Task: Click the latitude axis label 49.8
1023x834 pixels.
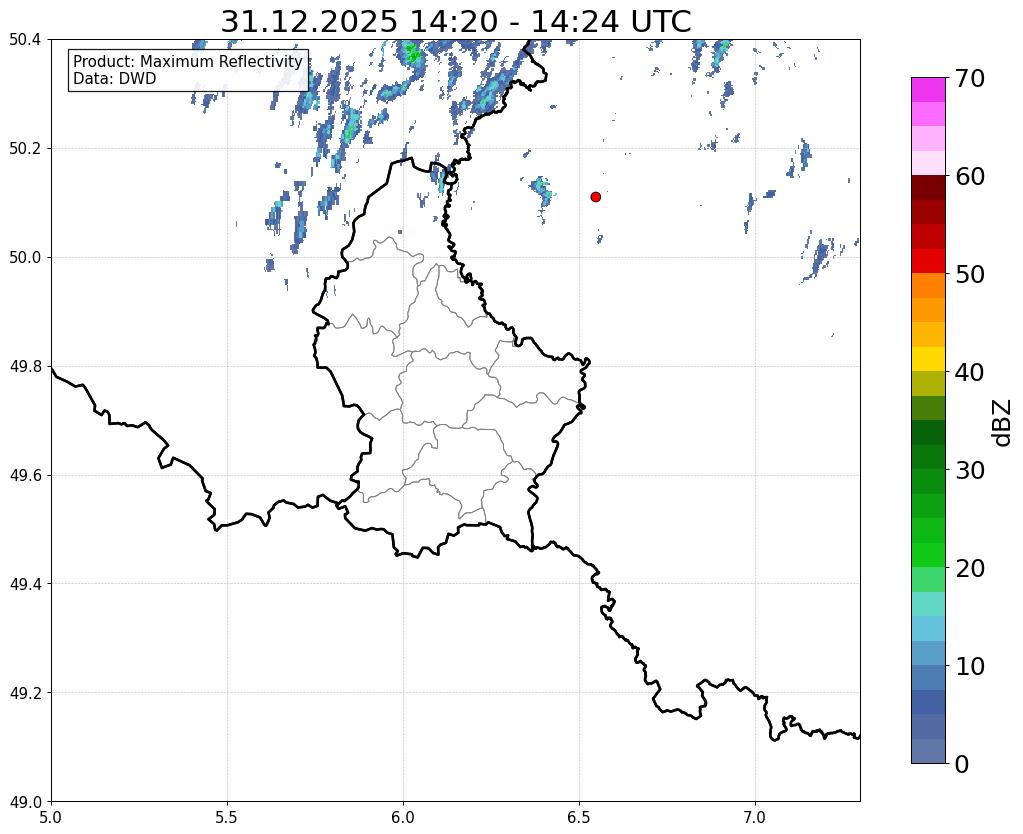Action: [25, 367]
